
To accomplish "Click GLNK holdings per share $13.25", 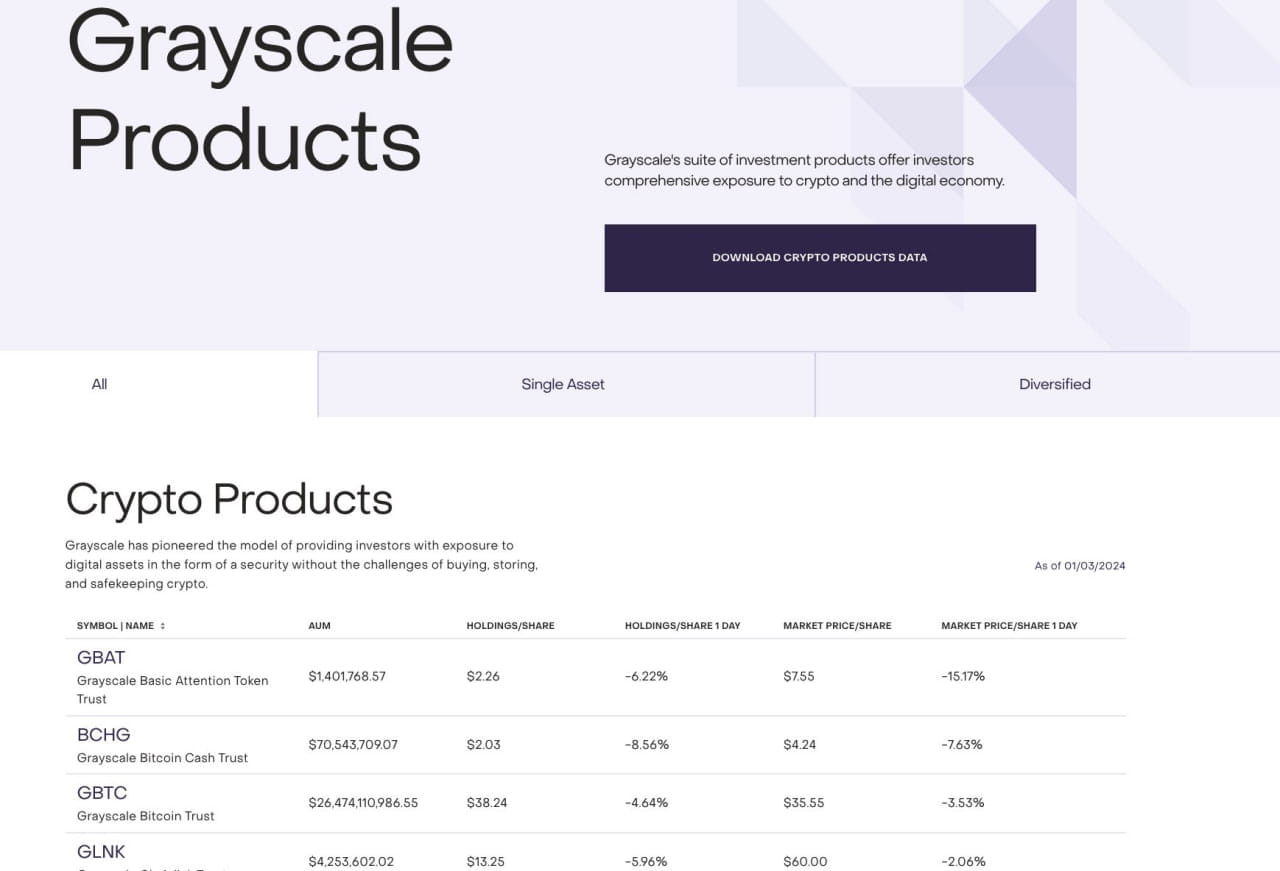I will (x=485, y=862).
